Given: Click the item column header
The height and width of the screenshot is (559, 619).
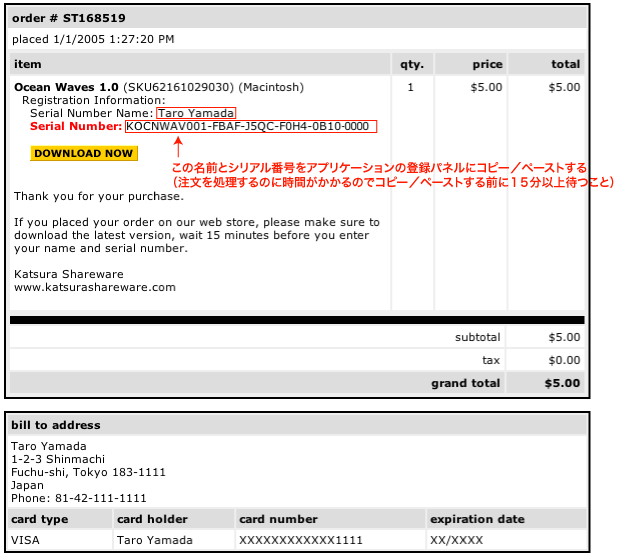Looking at the screenshot, I should [28, 64].
